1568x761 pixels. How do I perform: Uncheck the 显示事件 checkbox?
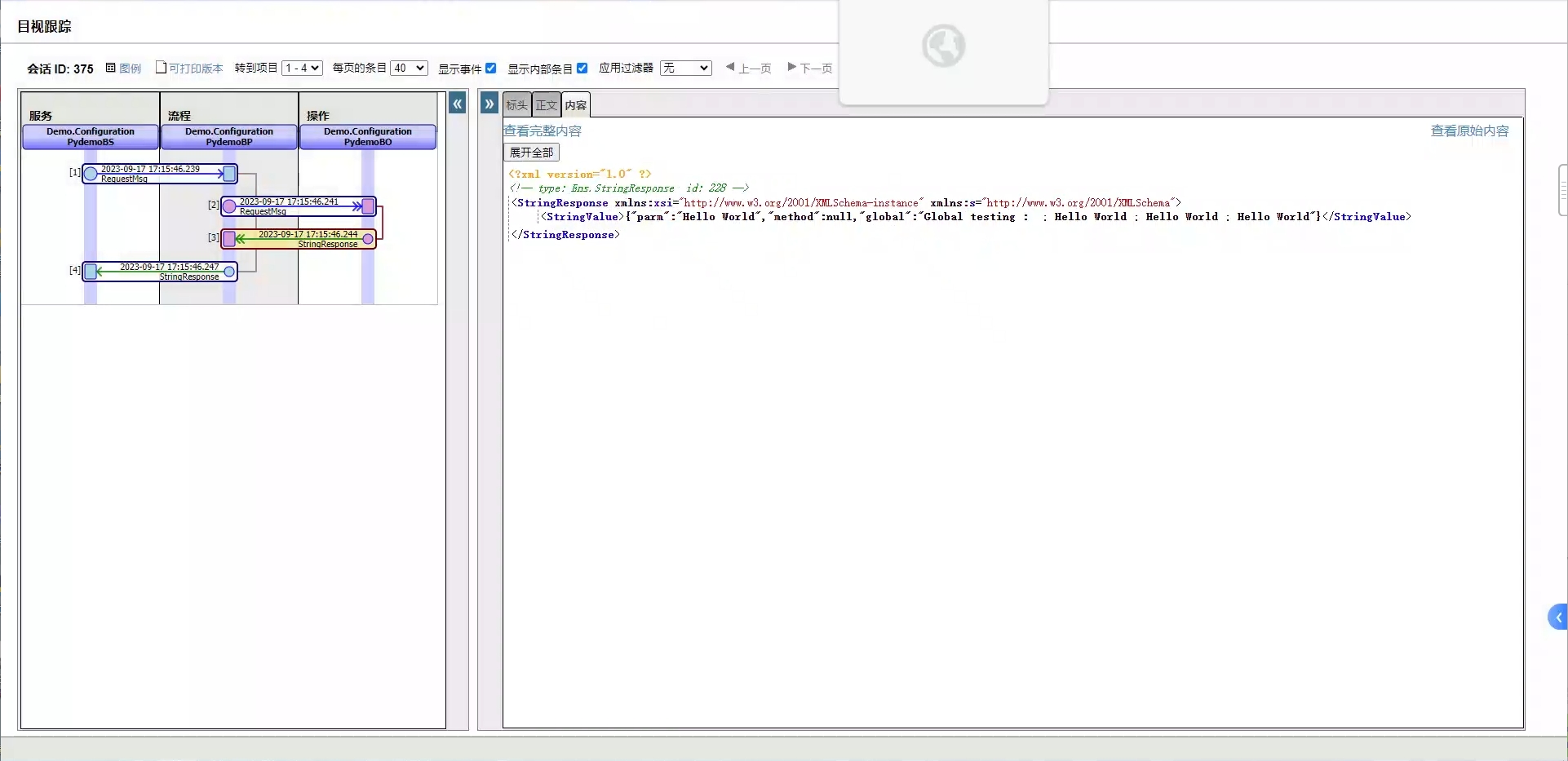coord(491,68)
